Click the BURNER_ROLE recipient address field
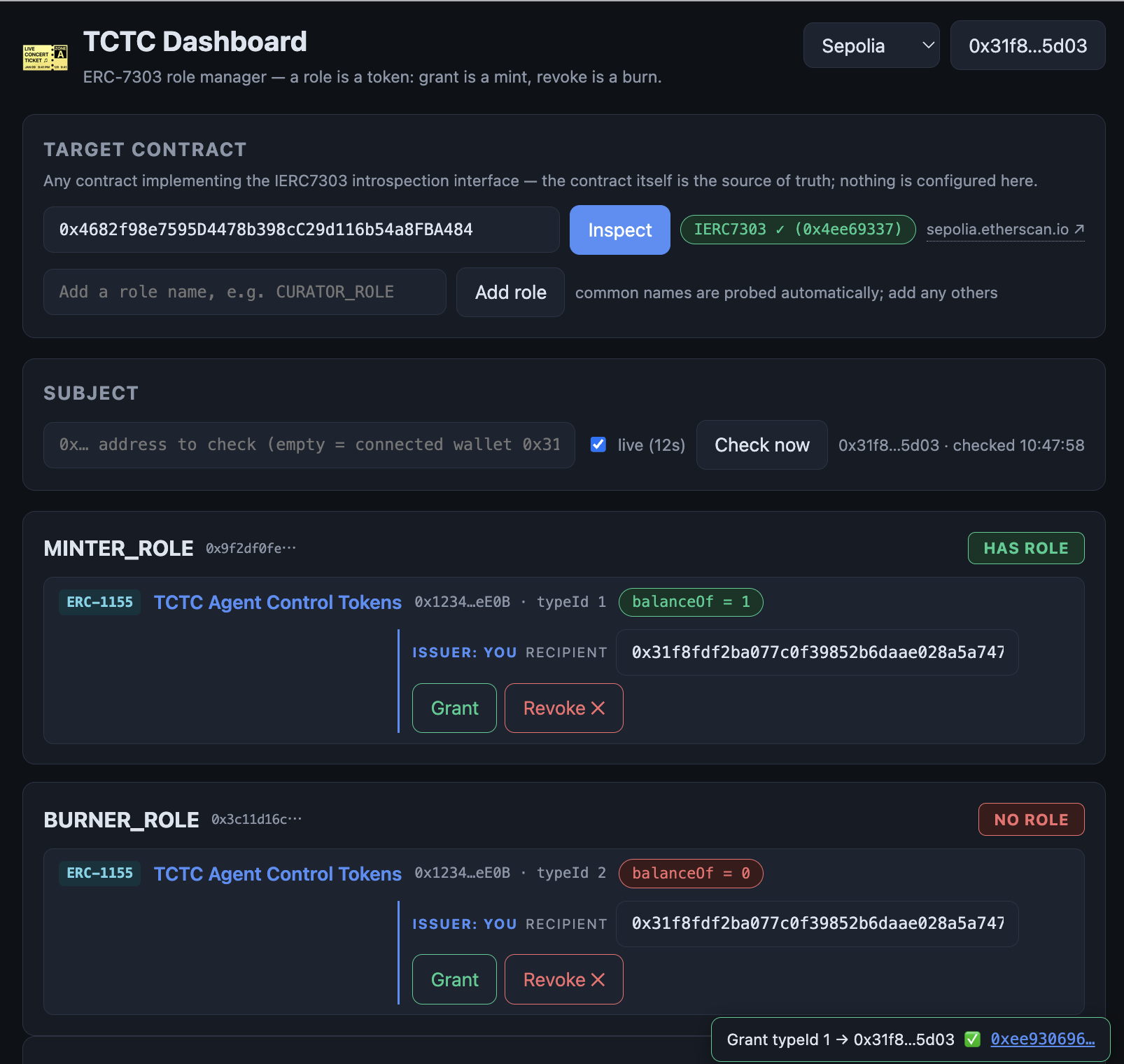The width and height of the screenshot is (1124, 1064). [x=817, y=923]
